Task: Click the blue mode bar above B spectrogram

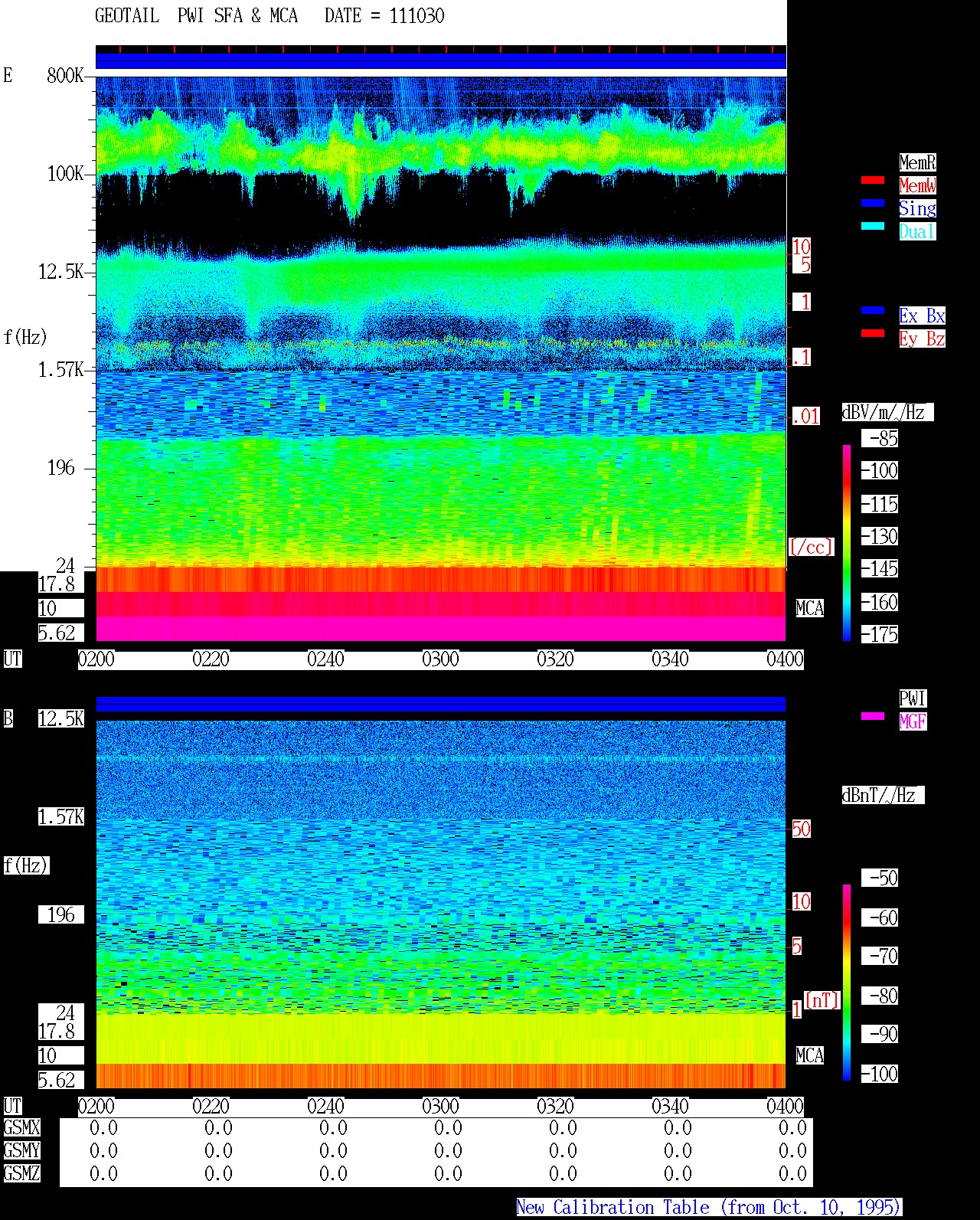Action: coord(441,704)
